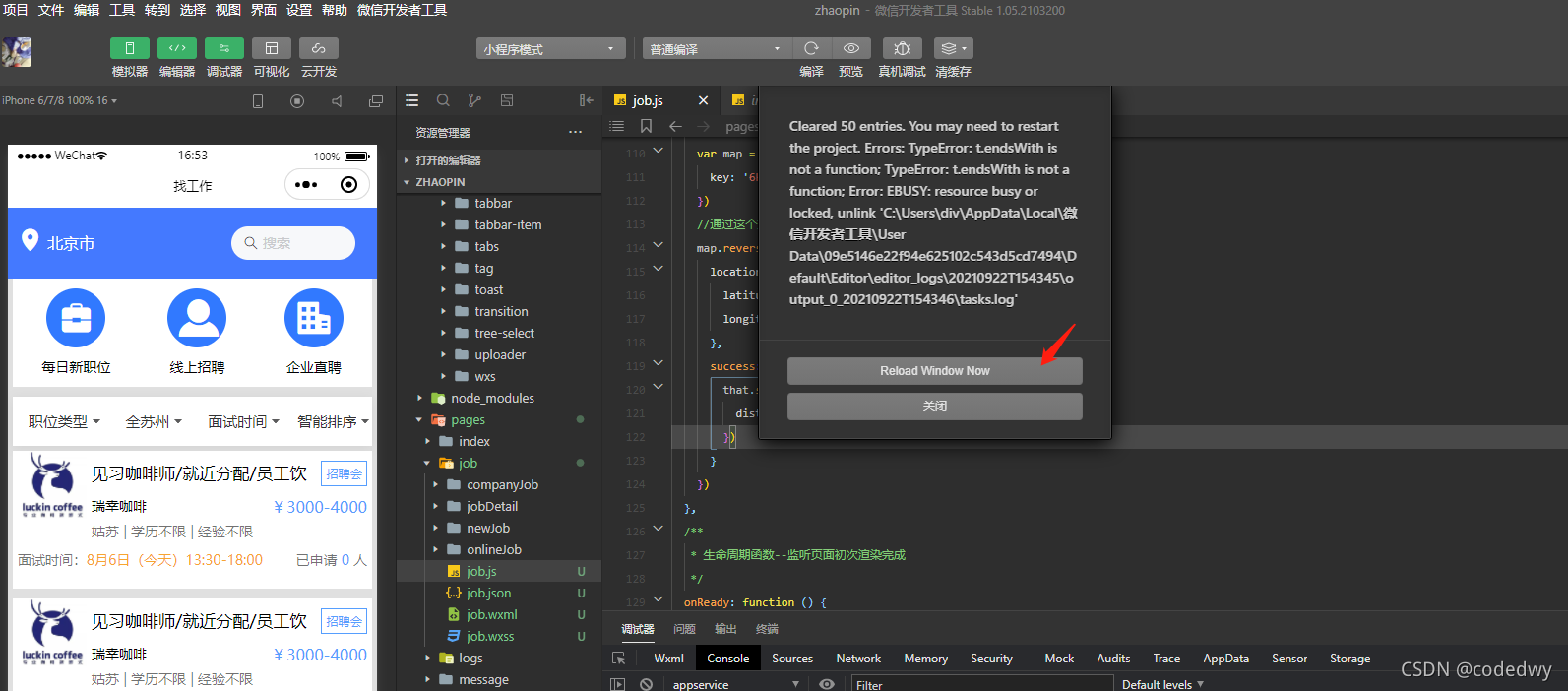1568x691 pixels.
Task: Click the editor bookmark icon
Action: 646,126
